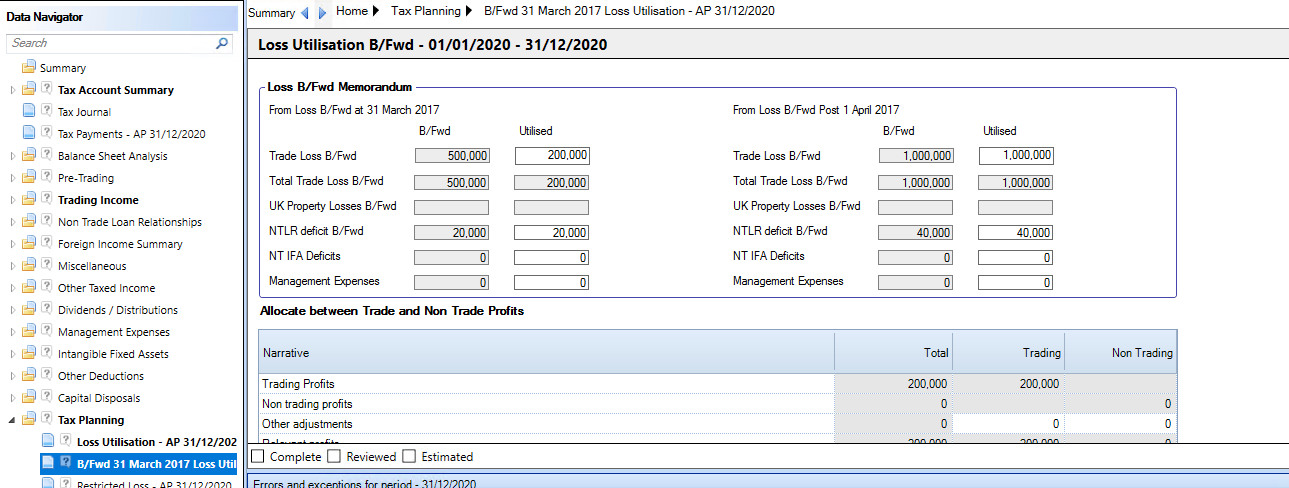The width and height of the screenshot is (1289, 488).
Task: Click the help mark on selected B/Fwd 31 March item
Action: 65,463
